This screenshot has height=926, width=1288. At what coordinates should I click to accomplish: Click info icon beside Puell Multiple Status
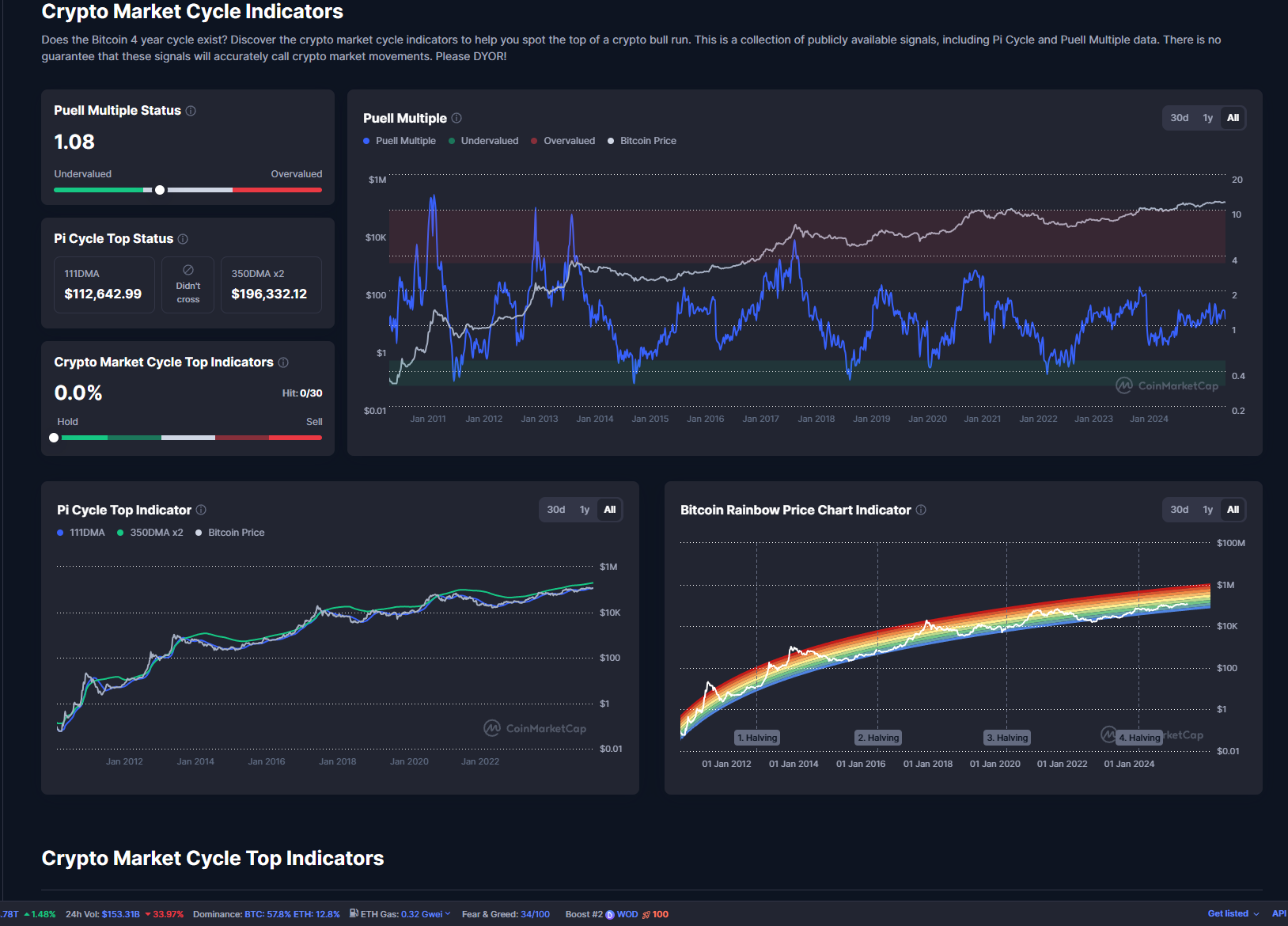tap(191, 111)
